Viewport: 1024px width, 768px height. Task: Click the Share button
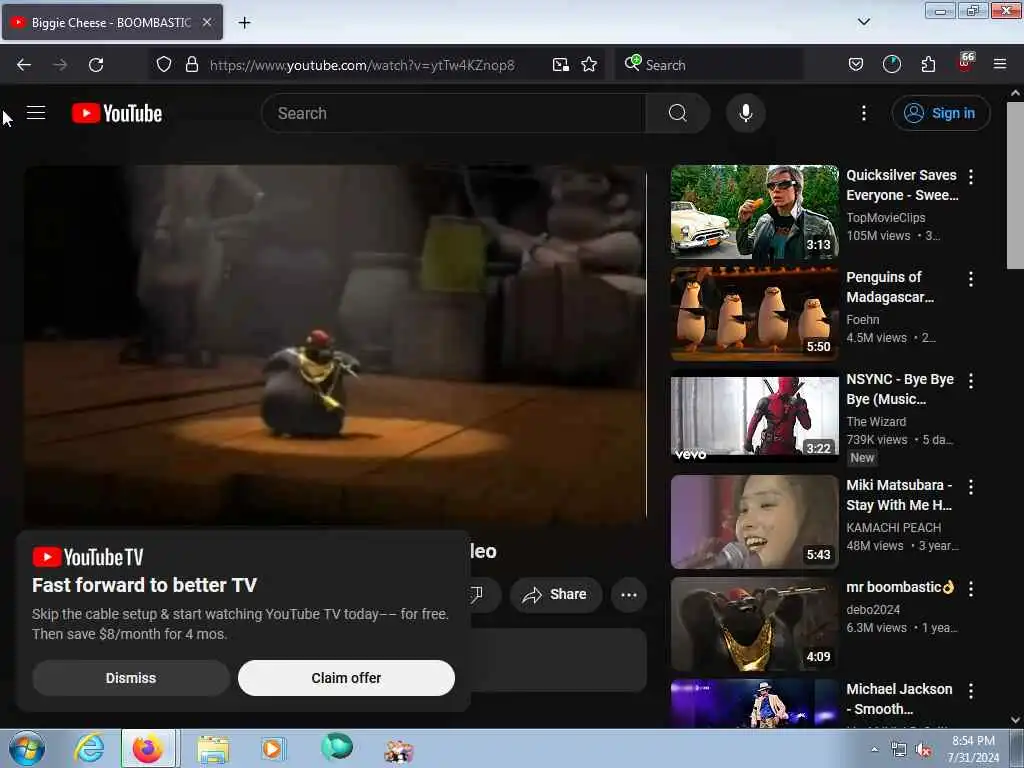click(x=555, y=595)
